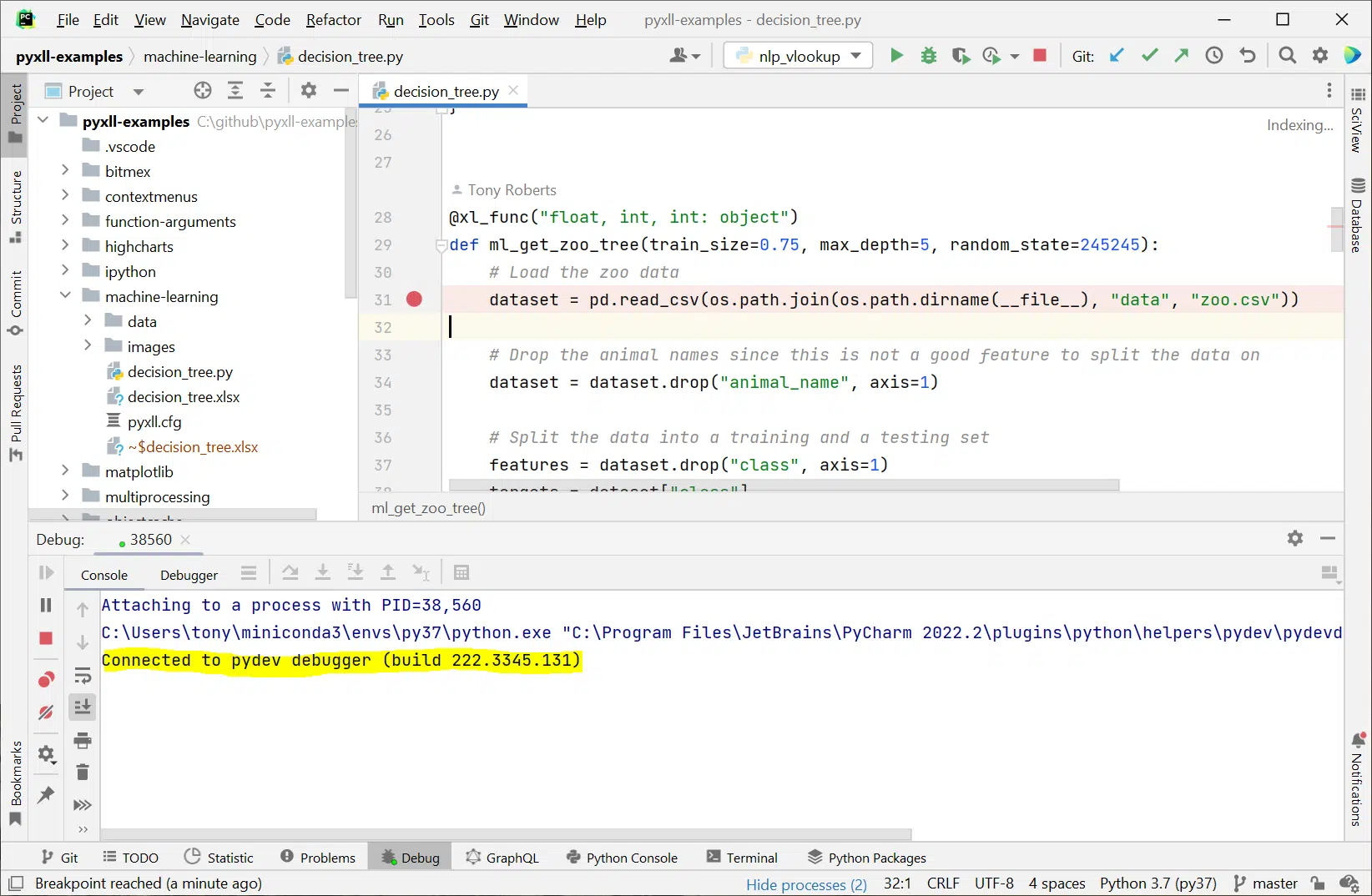Screen dimensions: 1372x896
Task: Open the Navigate menu
Action: pos(209,19)
